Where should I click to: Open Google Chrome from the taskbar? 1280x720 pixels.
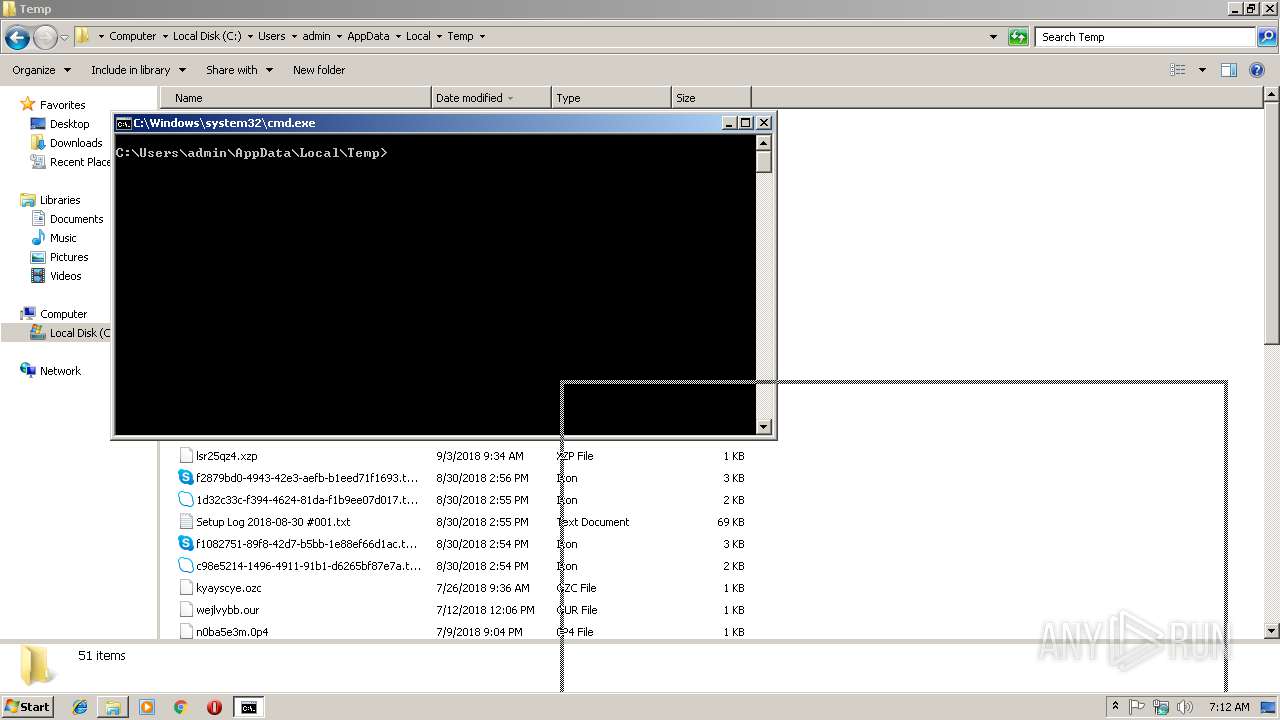click(181, 707)
